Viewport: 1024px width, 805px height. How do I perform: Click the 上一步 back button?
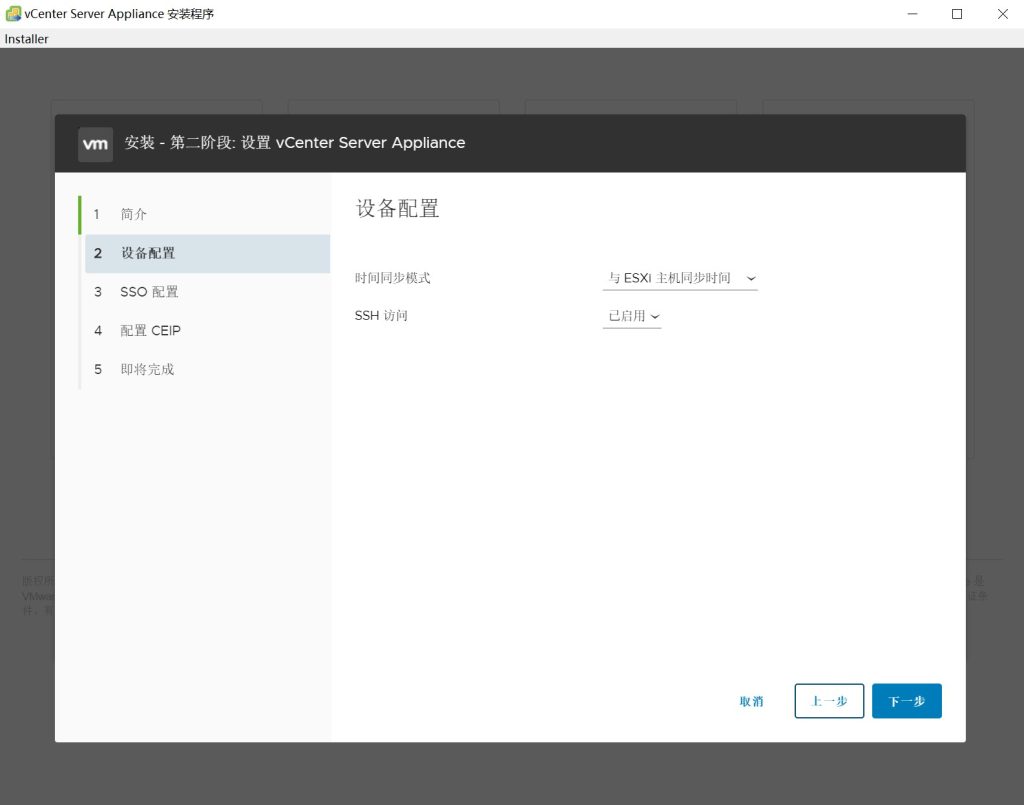tap(829, 701)
